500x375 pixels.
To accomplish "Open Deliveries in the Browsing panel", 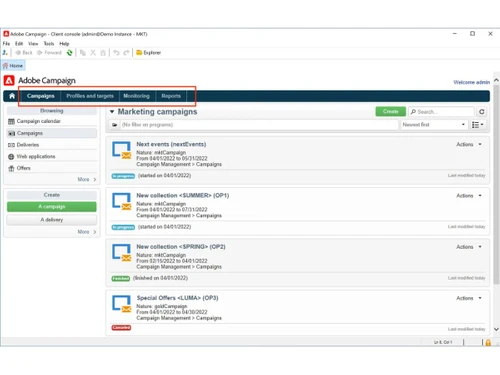I will coord(52,145).
